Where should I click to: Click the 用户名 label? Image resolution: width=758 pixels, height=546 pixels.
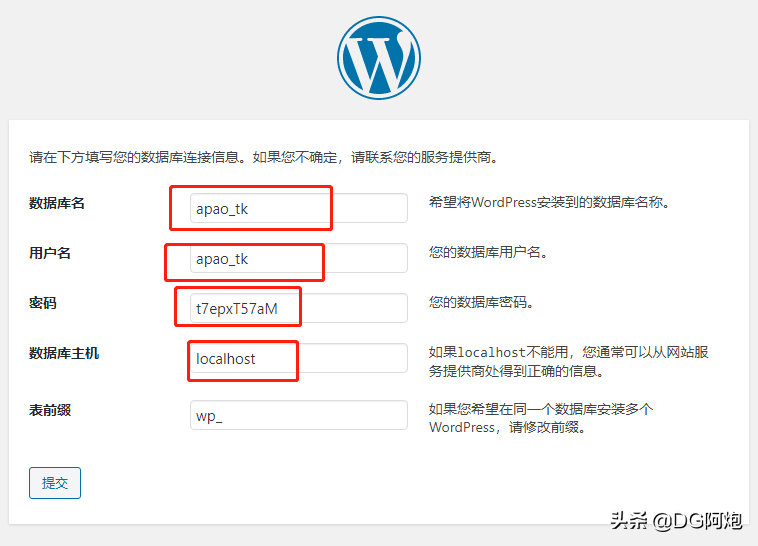pyautogui.click(x=50, y=253)
